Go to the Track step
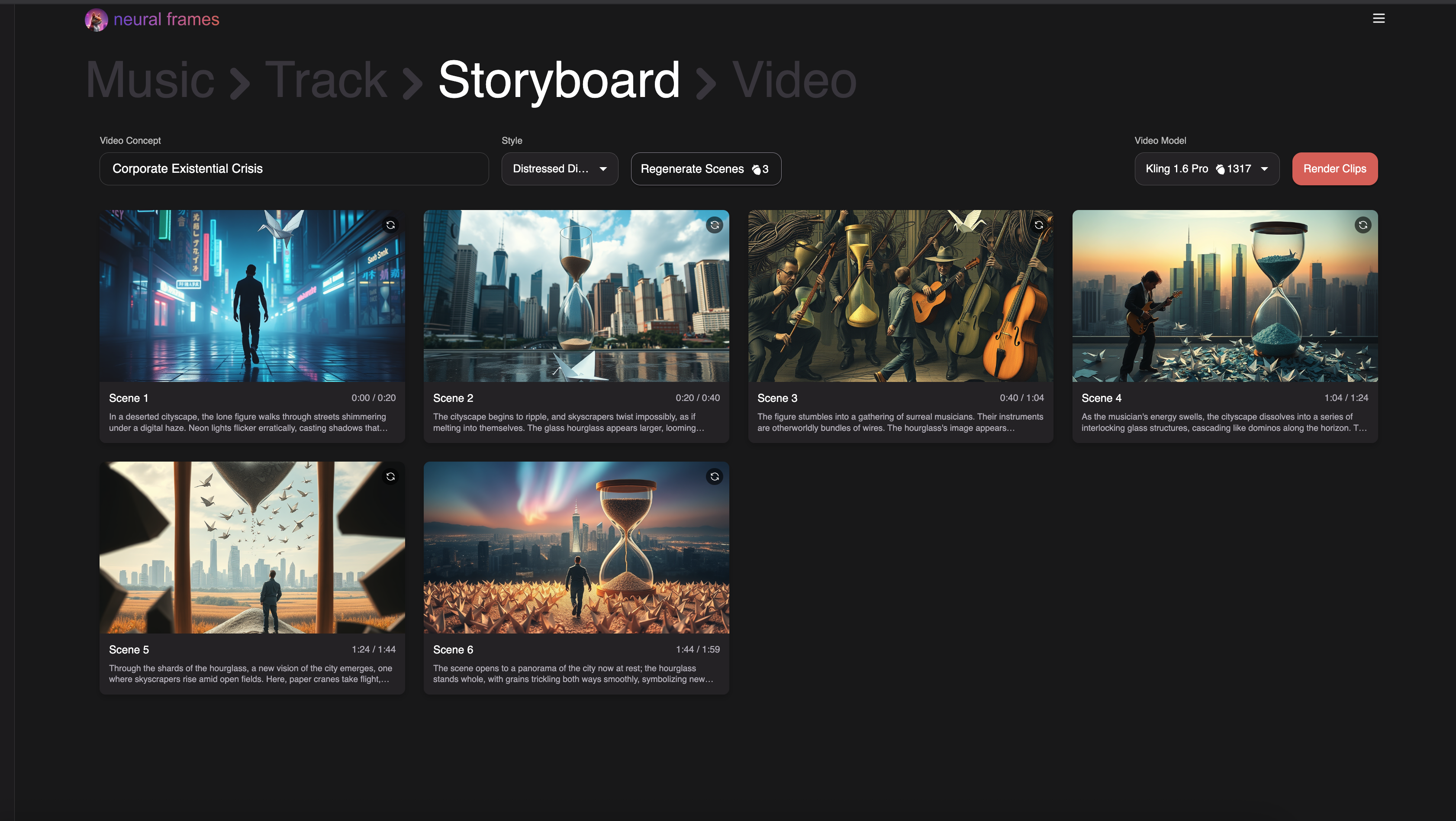The width and height of the screenshot is (1456, 821). (x=326, y=80)
